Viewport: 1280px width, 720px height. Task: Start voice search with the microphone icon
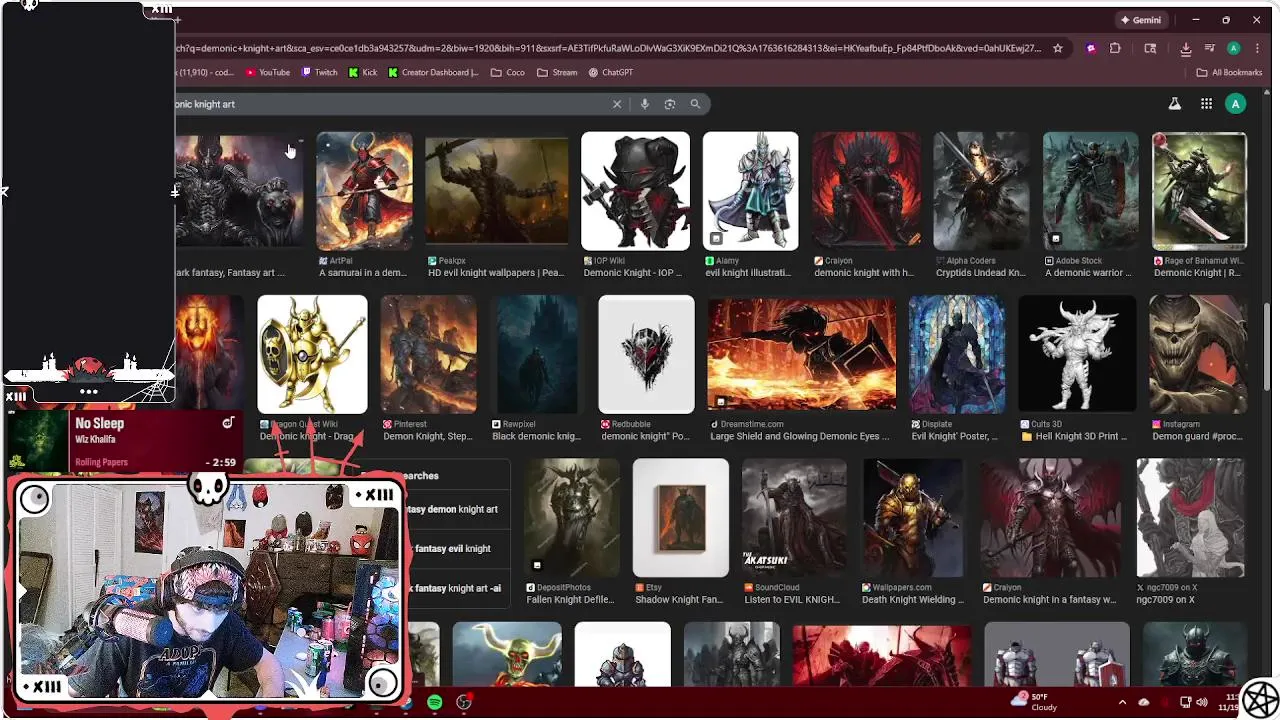(x=645, y=104)
